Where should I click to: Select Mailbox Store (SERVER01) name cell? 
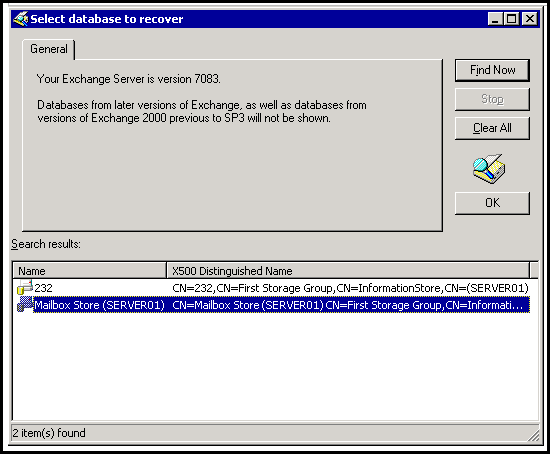click(99, 305)
